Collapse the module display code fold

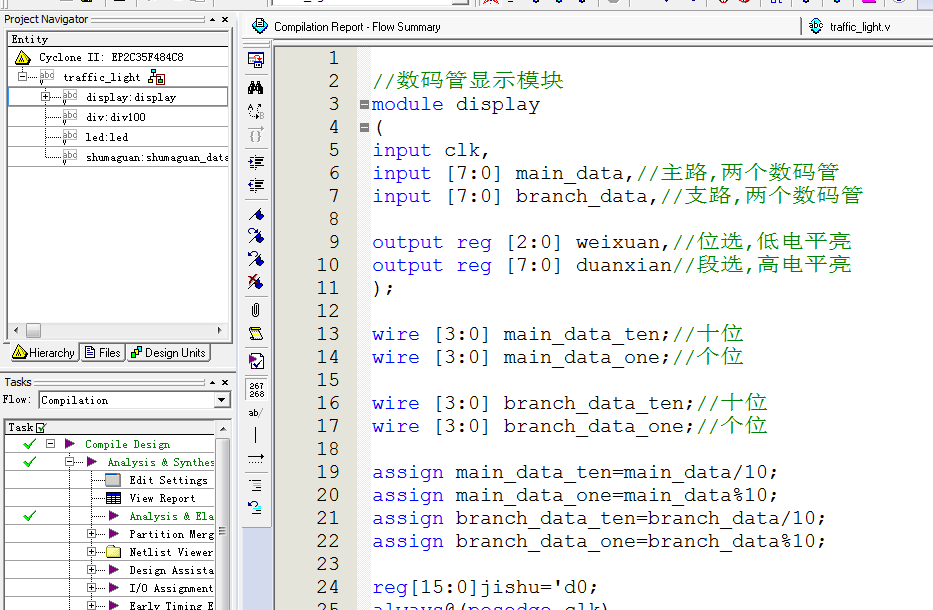(364, 105)
